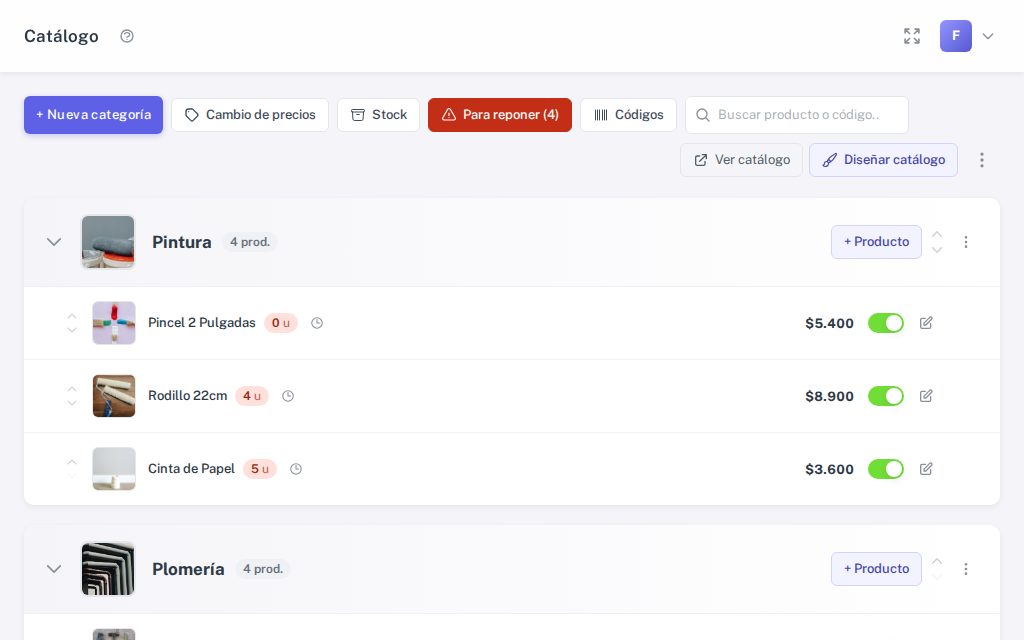
Task: Select the Cinta de Papel name
Action: coord(191,470)
